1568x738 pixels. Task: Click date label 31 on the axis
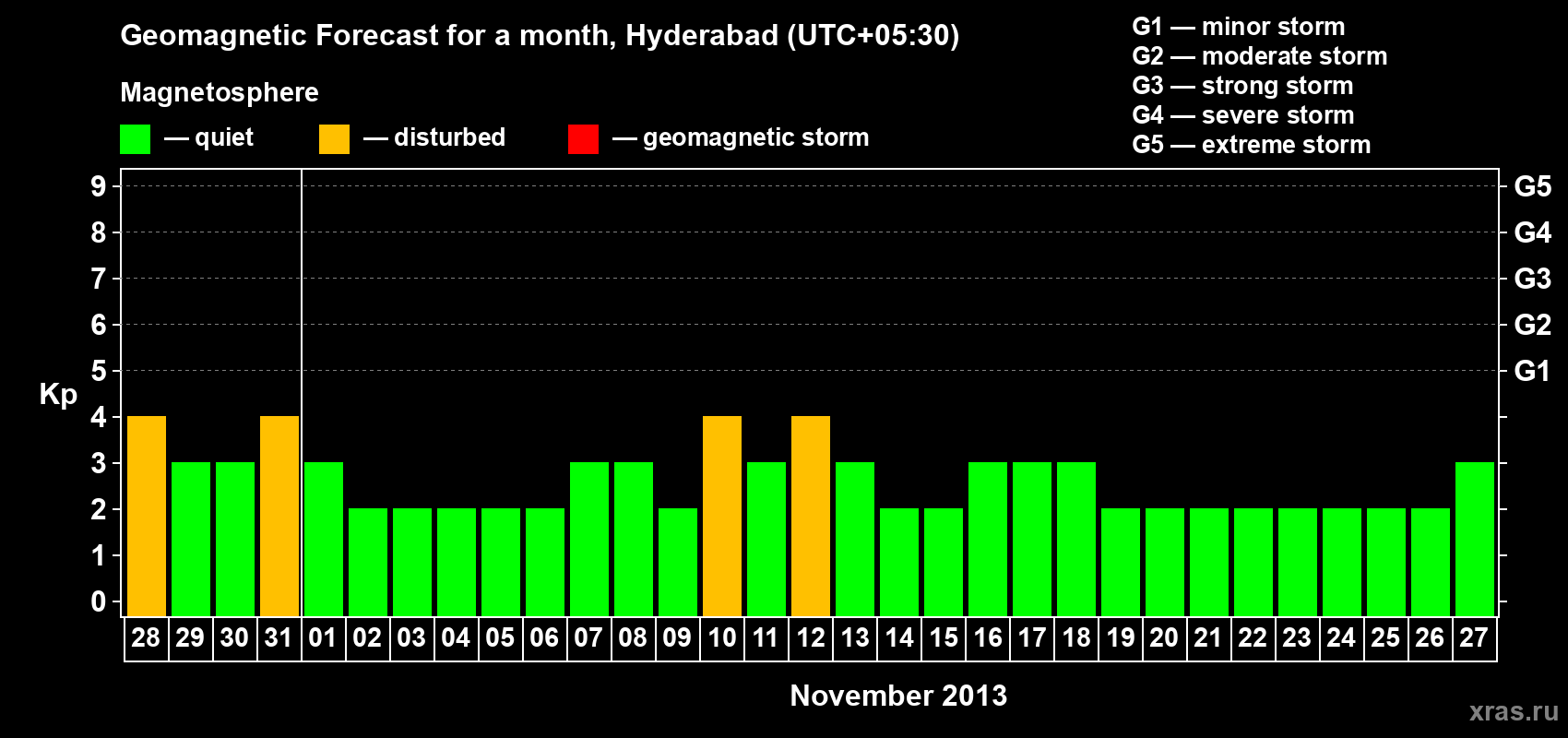(279, 637)
